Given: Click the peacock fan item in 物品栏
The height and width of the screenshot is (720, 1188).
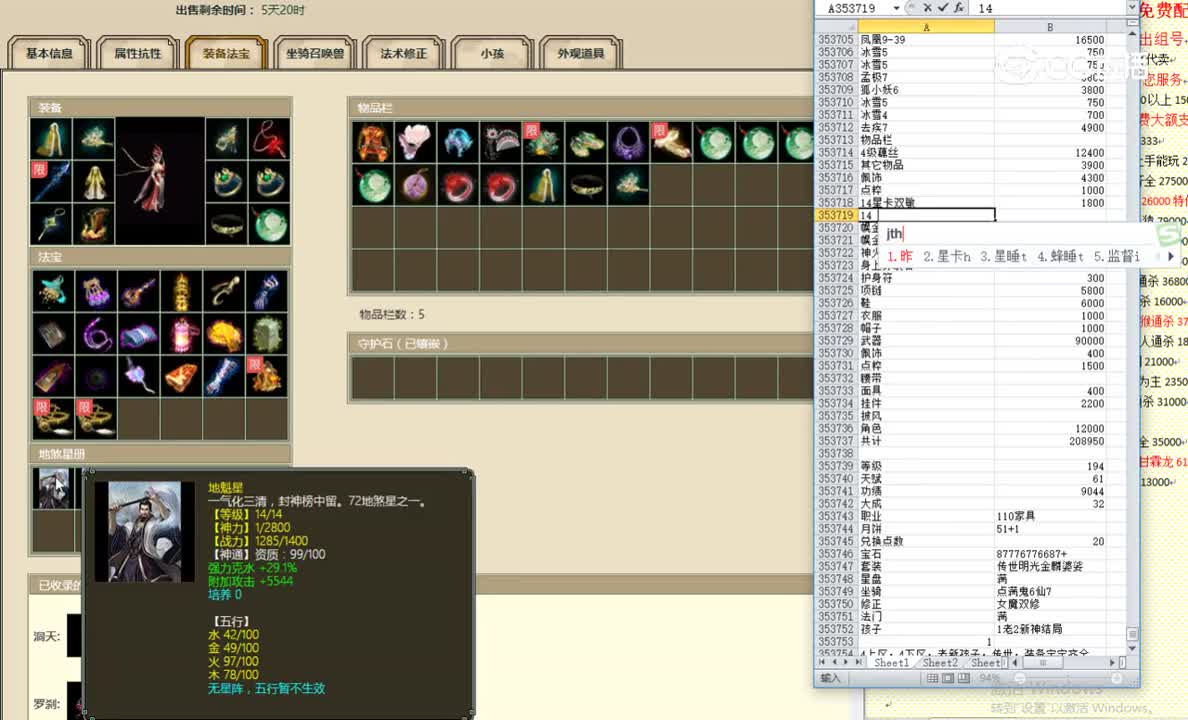Looking at the screenshot, I should [501, 142].
